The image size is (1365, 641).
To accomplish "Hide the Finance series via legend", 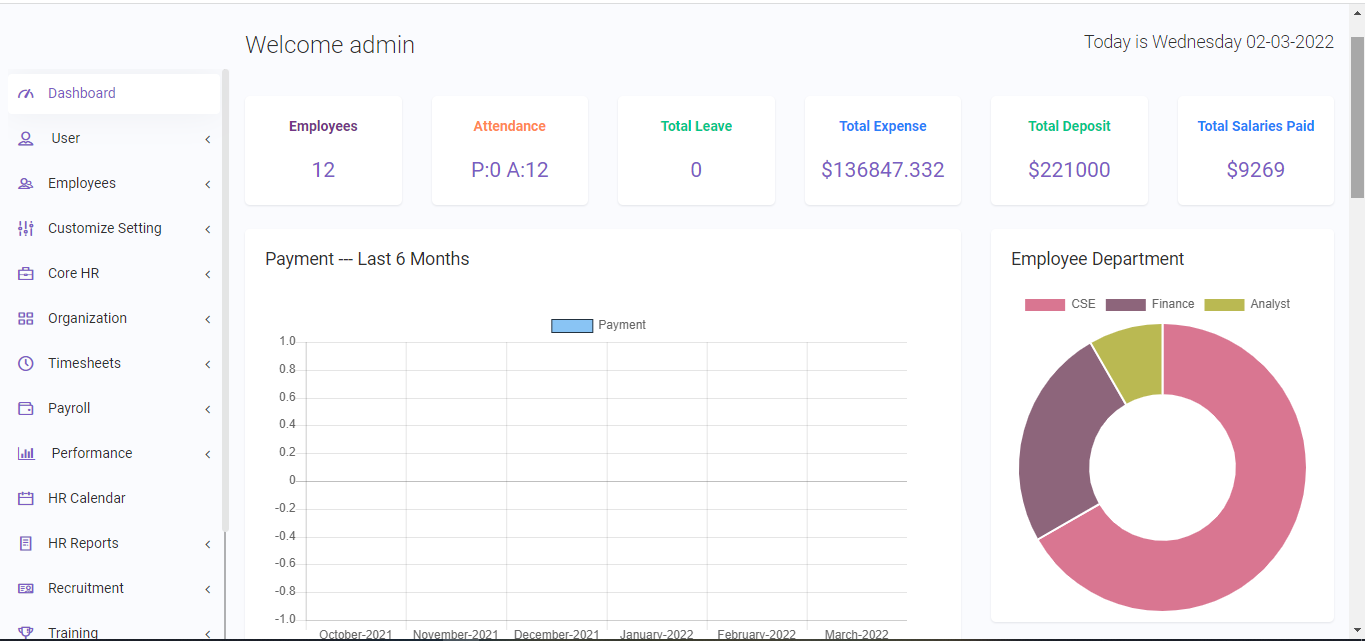I will click(x=1125, y=305).
